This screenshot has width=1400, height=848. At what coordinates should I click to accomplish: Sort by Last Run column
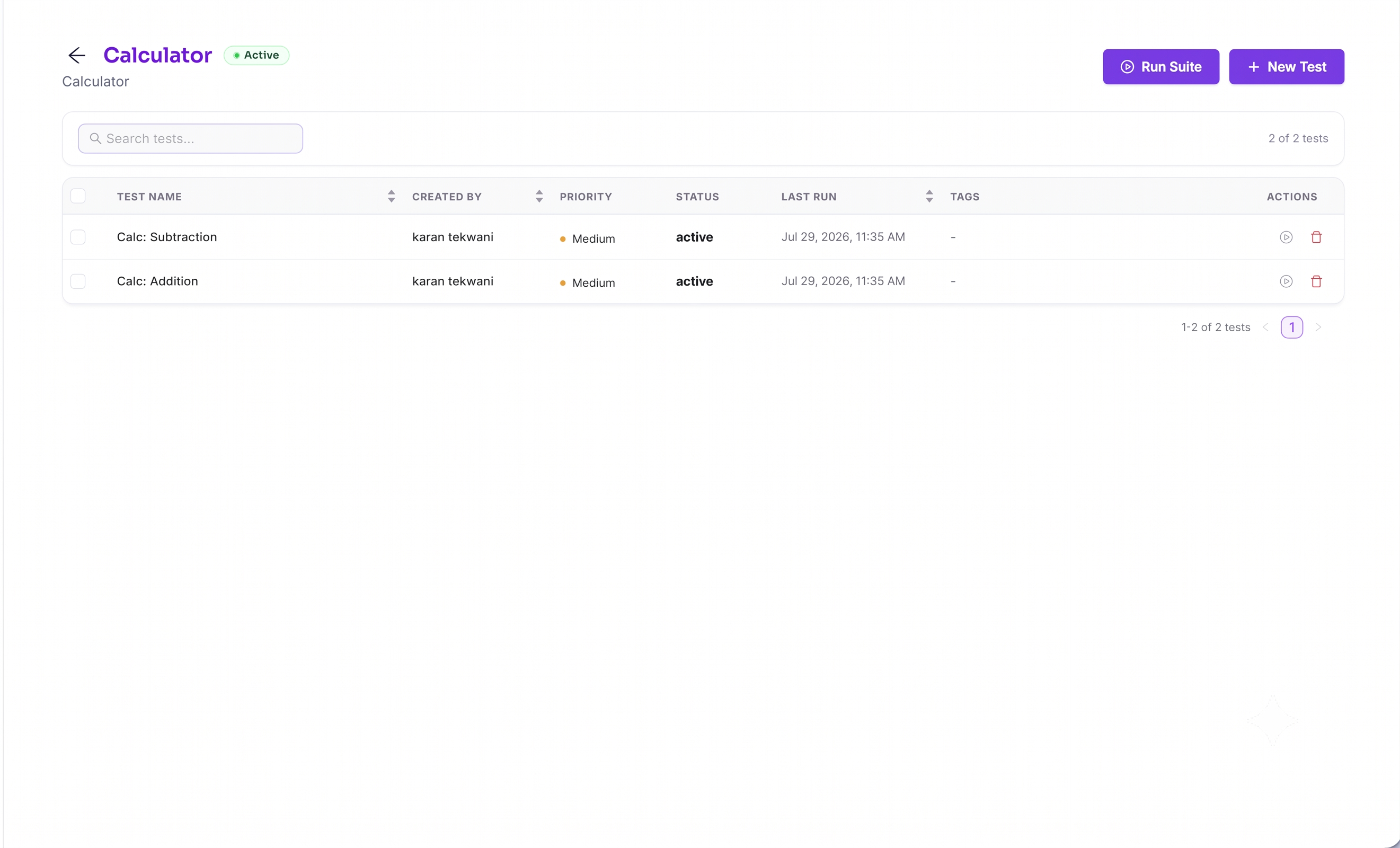(929, 196)
